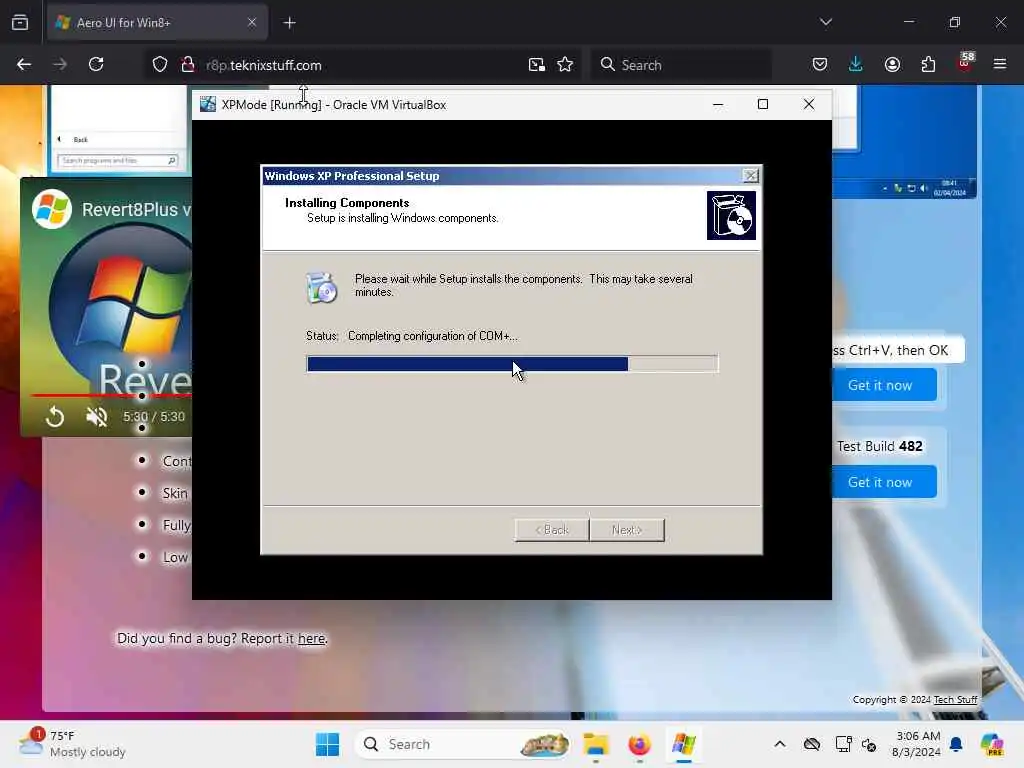This screenshot has width=1024, height=768.
Task: Close the Windows XP Professional Setup dialog
Action: [751, 176]
